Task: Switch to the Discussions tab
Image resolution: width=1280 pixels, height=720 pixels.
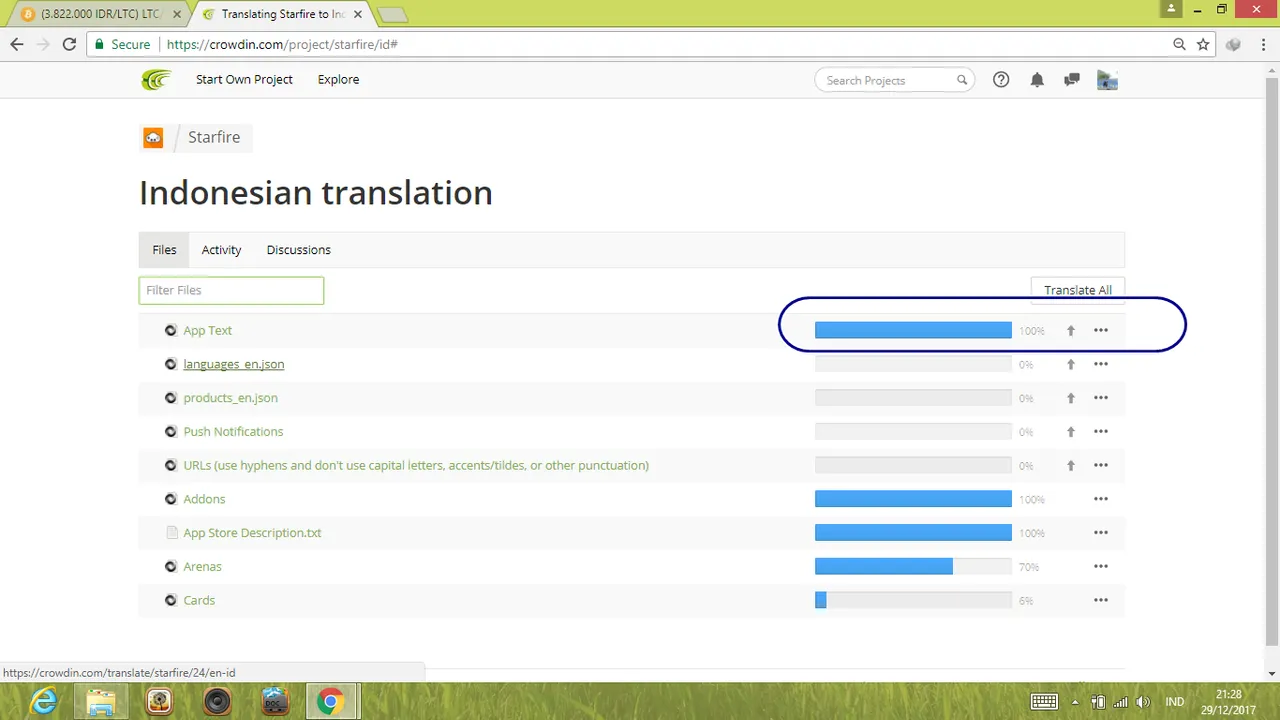Action: [x=298, y=250]
